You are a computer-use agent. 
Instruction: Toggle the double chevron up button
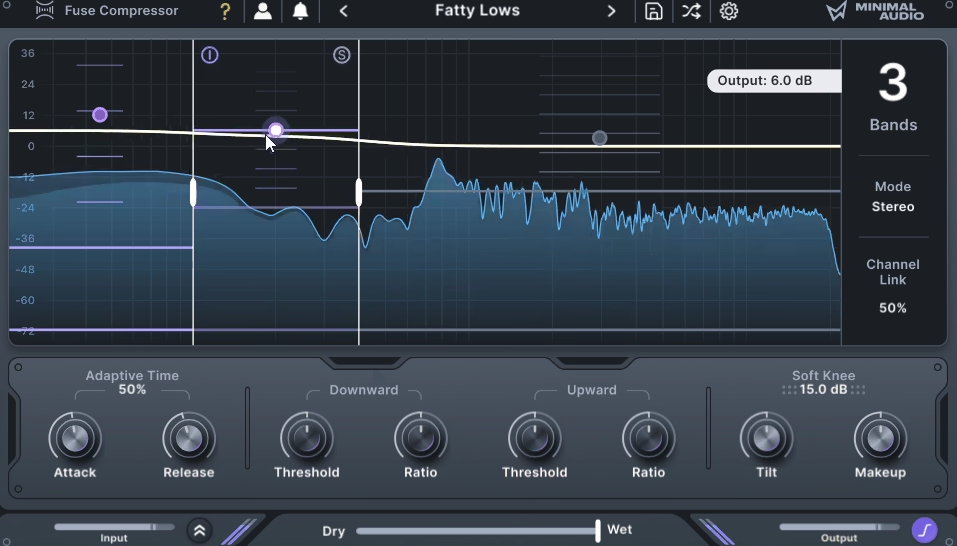click(200, 531)
